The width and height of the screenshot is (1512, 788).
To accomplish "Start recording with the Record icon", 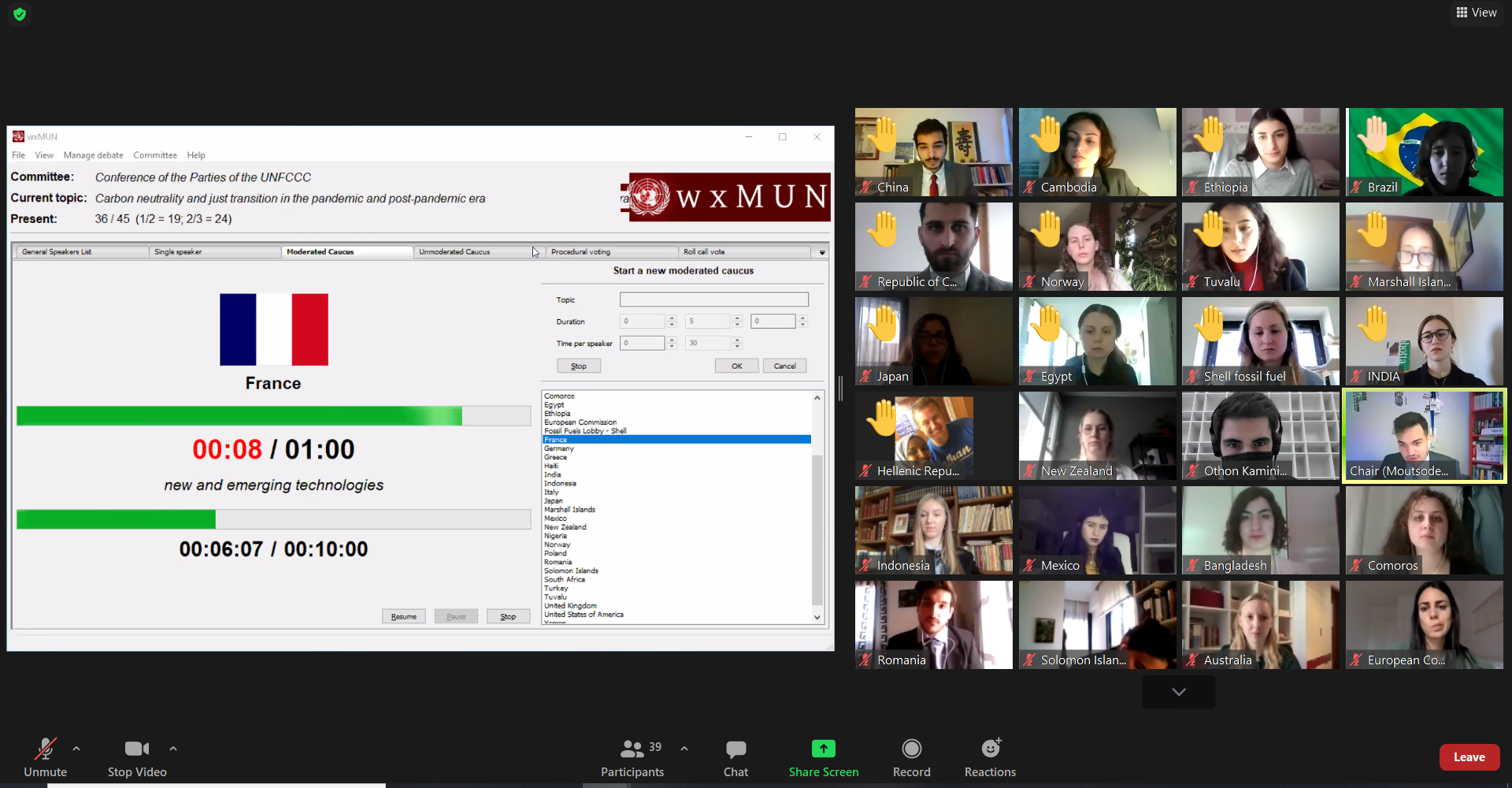I will click(911, 749).
